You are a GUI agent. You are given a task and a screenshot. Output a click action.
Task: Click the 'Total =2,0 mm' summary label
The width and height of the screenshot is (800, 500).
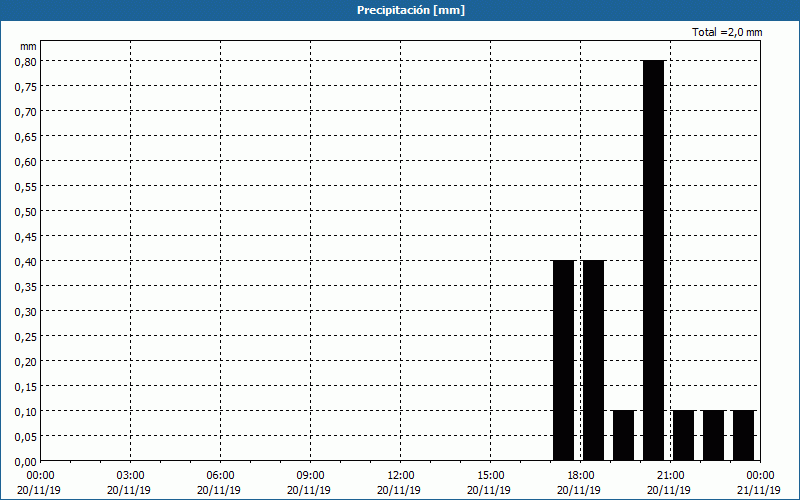point(727,32)
